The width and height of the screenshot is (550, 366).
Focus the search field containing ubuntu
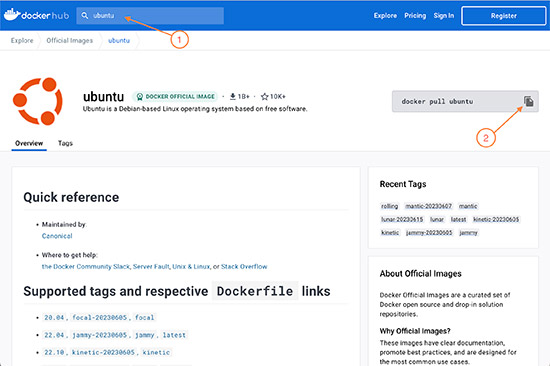150,15
